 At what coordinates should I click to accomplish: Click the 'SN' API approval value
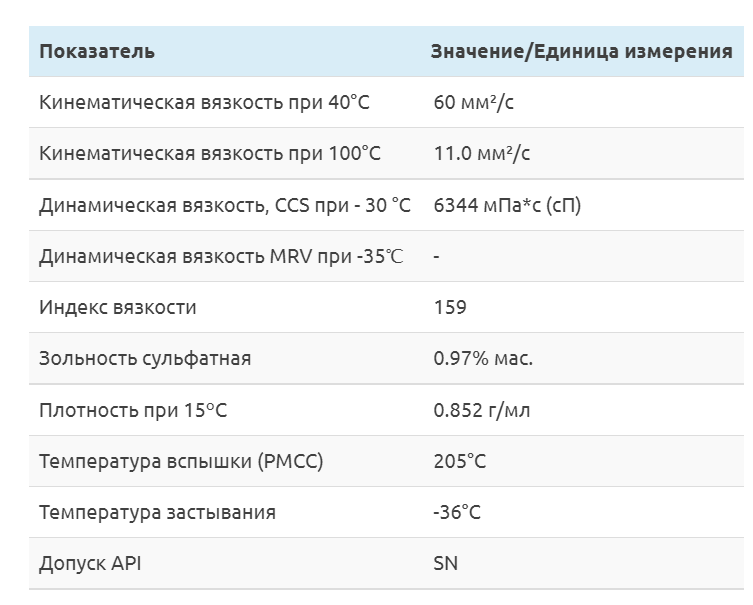446,564
